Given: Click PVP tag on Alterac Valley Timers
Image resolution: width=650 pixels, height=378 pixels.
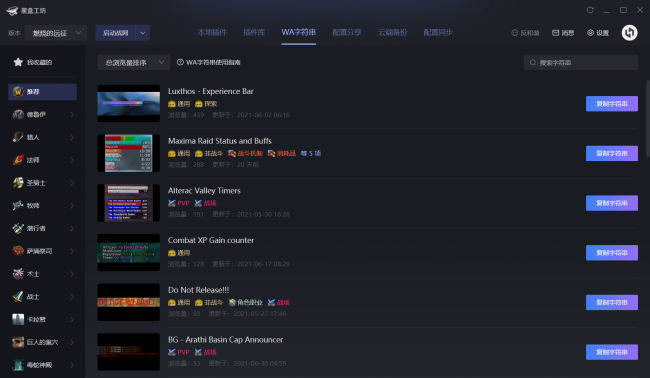Looking at the screenshot, I should pyautogui.click(x=179, y=203).
